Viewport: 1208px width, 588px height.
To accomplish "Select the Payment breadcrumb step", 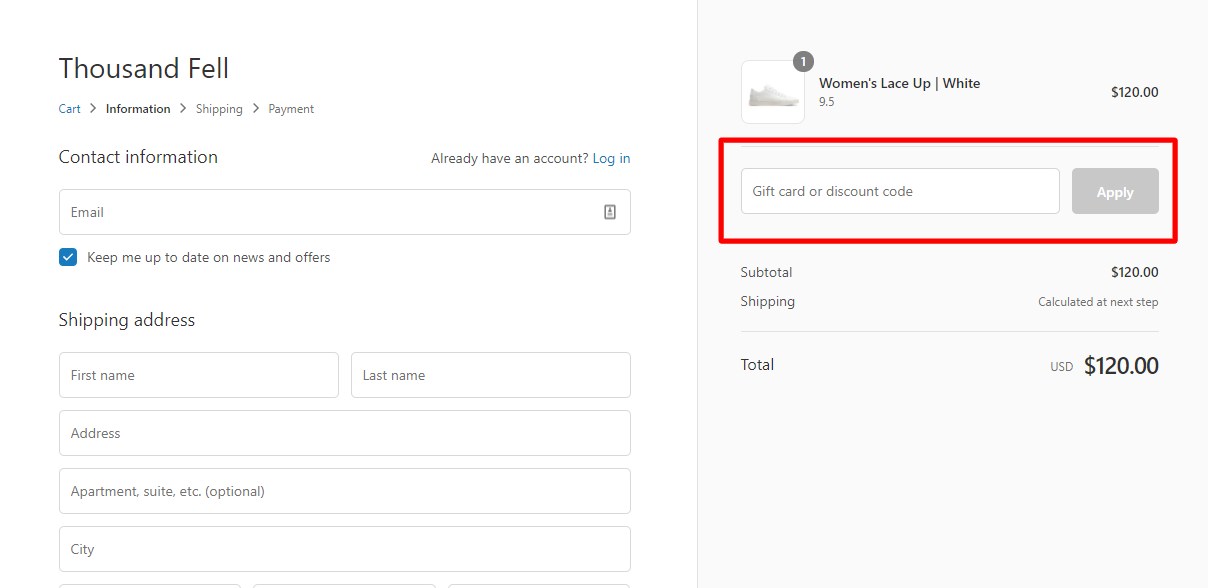I will click(x=291, y=109).
